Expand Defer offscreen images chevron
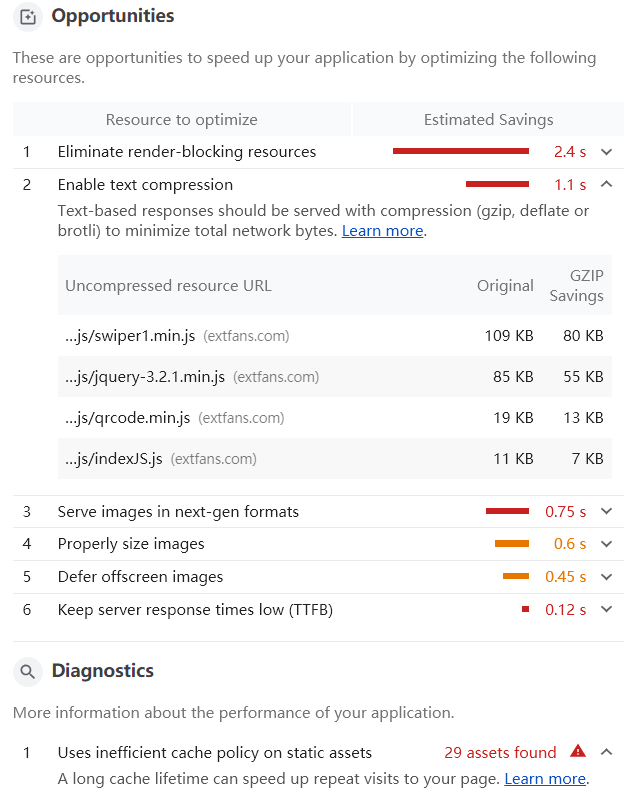 [606, 577]
